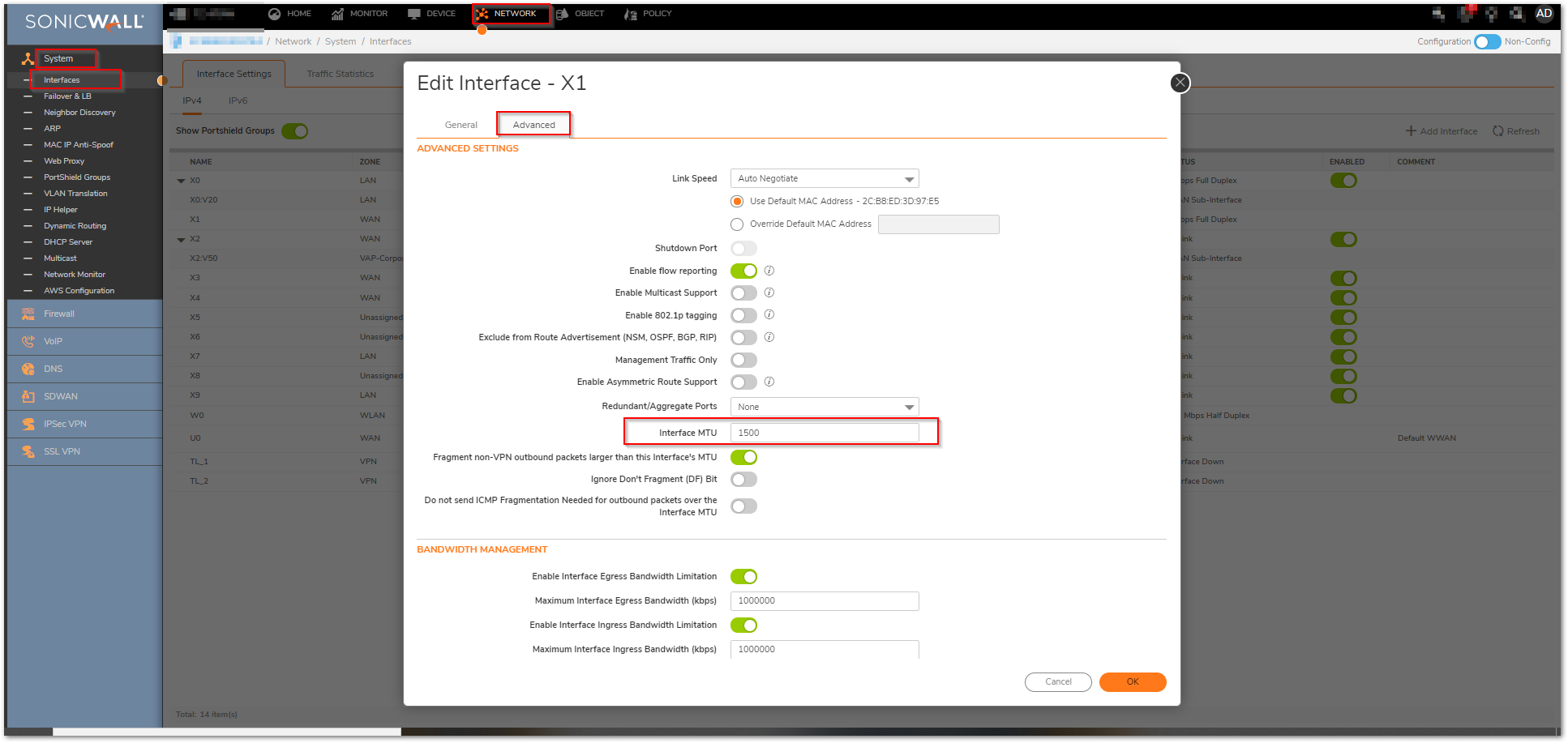
Task: Open the Link Speed dropdown
Action: (x=824, y=178)
